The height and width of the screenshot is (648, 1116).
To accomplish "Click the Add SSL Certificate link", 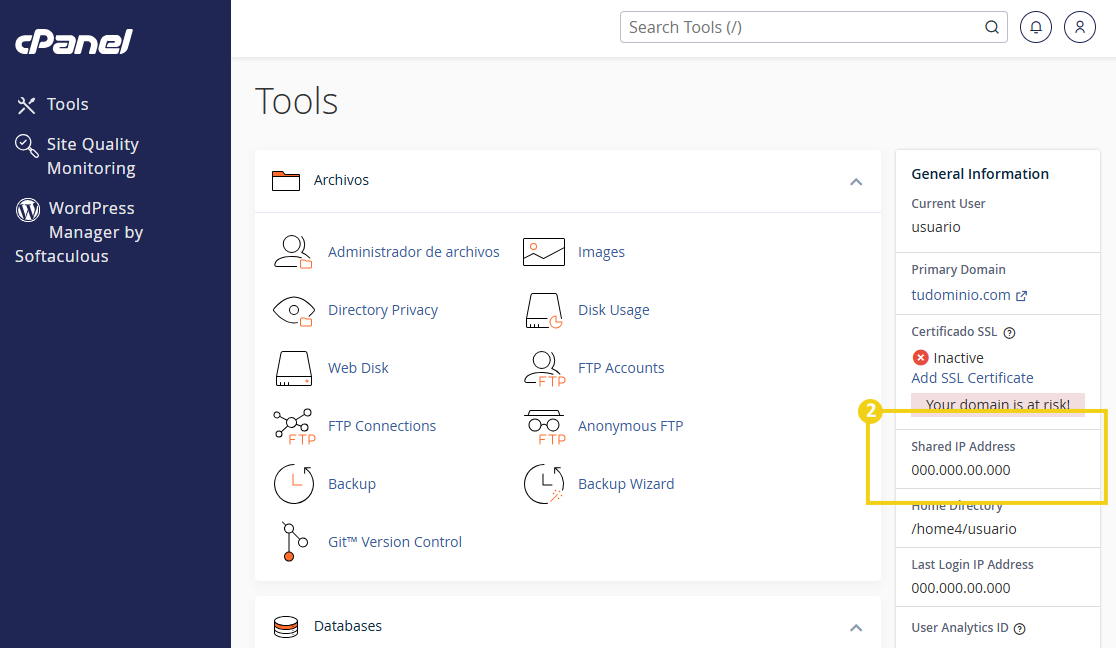I will pos(972,378).
